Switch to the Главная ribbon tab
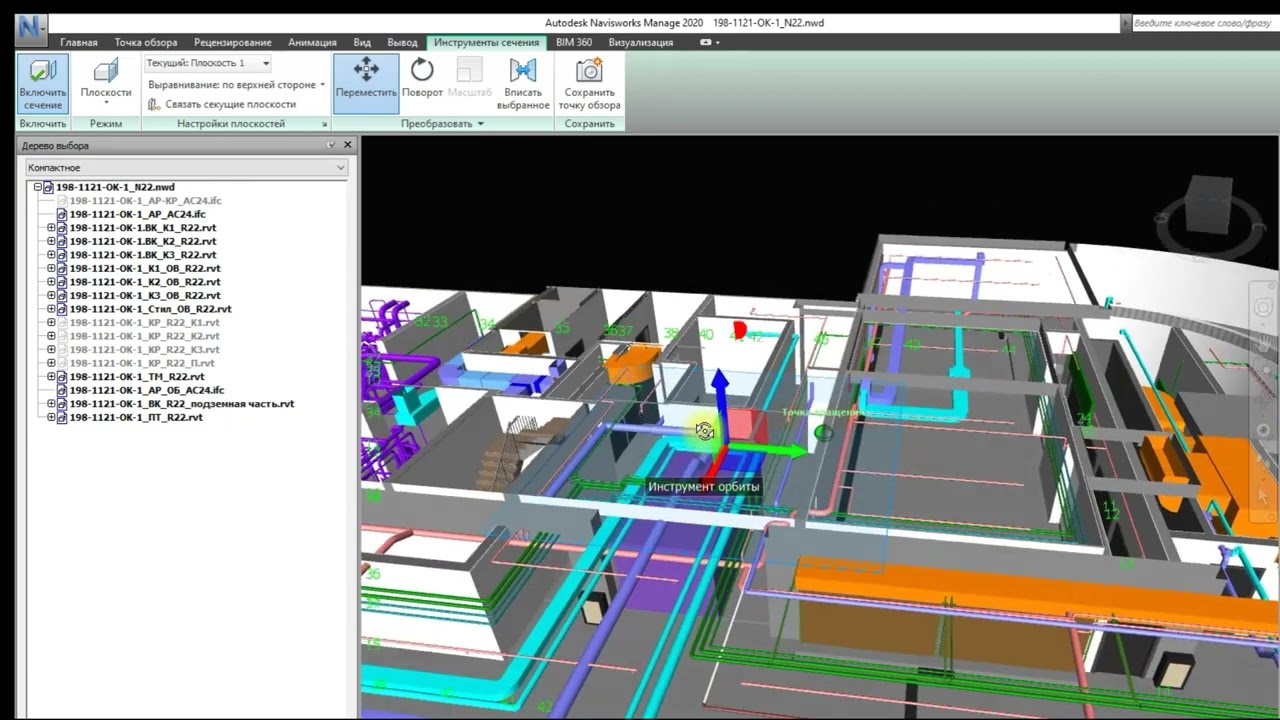1280x720 pixels. [79, 43]
